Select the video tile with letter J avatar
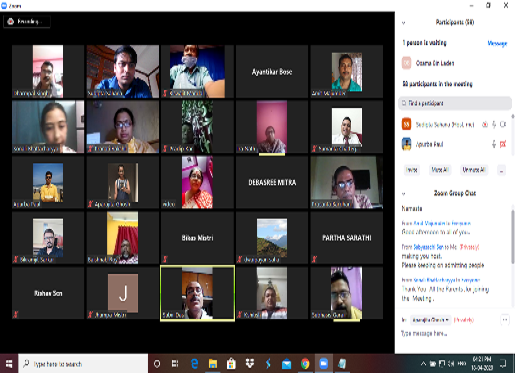 [123, 293]
